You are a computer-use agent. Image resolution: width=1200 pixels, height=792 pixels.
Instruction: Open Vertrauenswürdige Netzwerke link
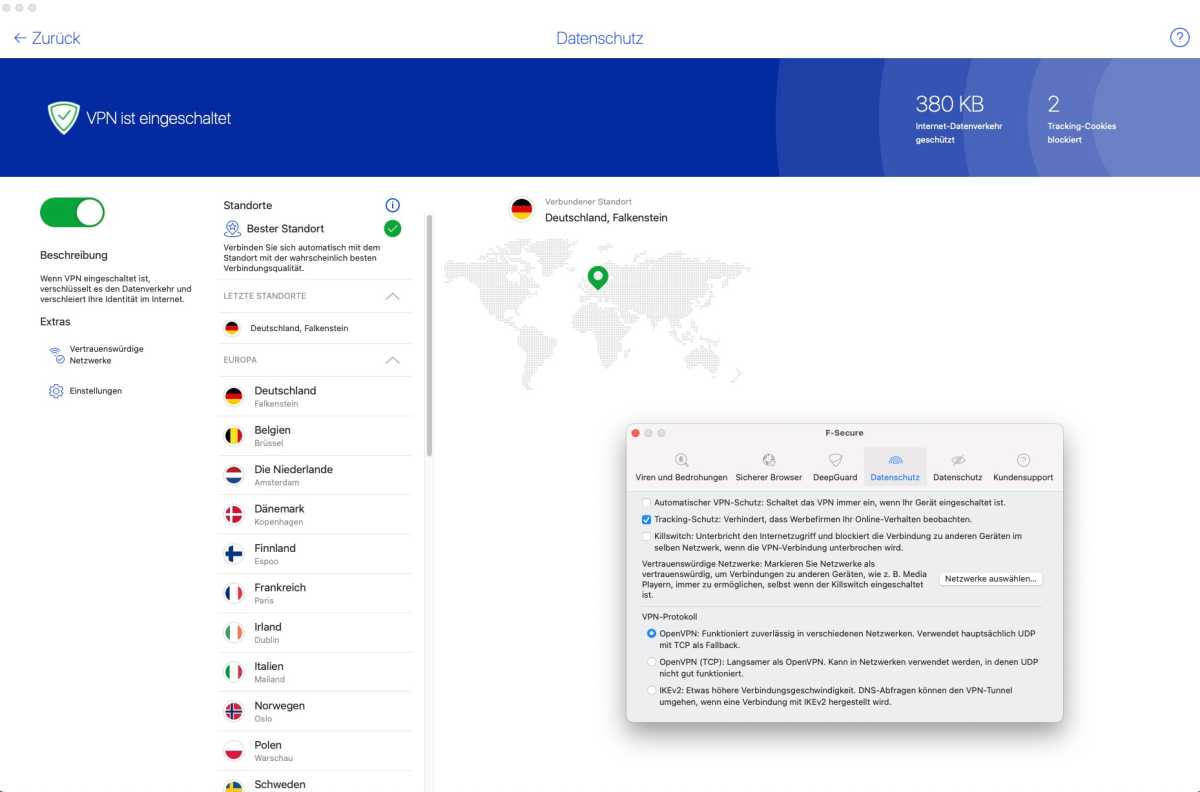coord(106,355)
